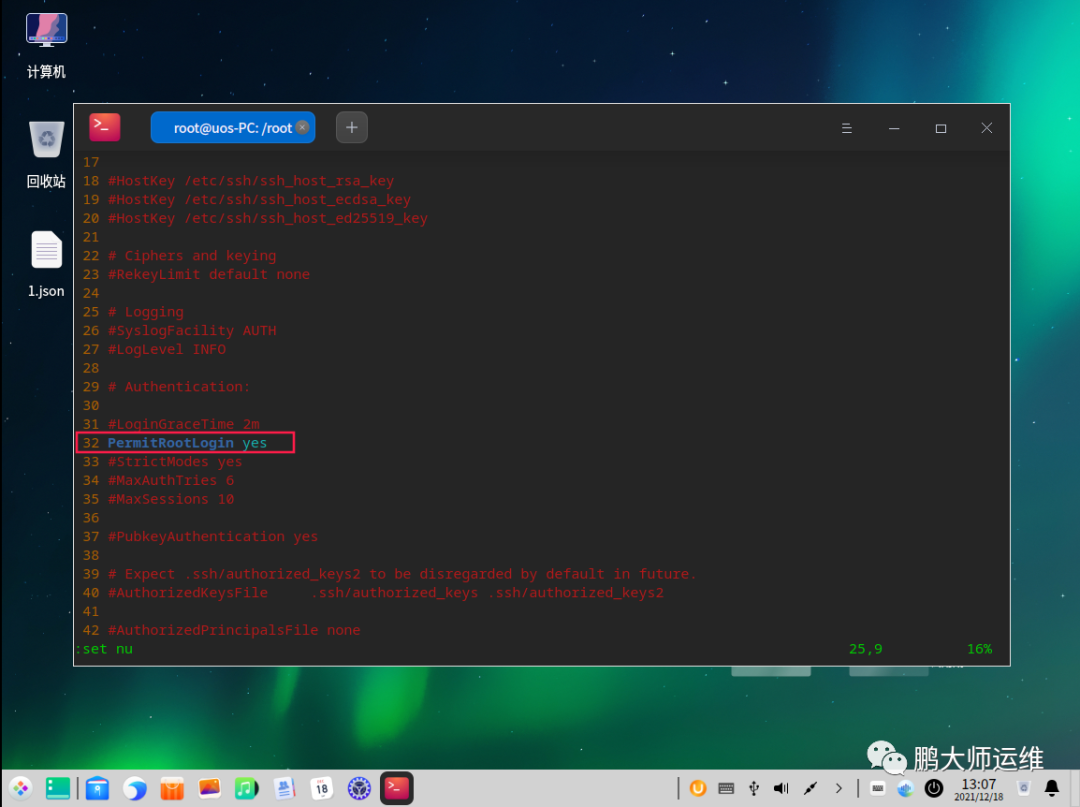
Task: Click the # Authentication: comment line
Action: click(179, 386)
